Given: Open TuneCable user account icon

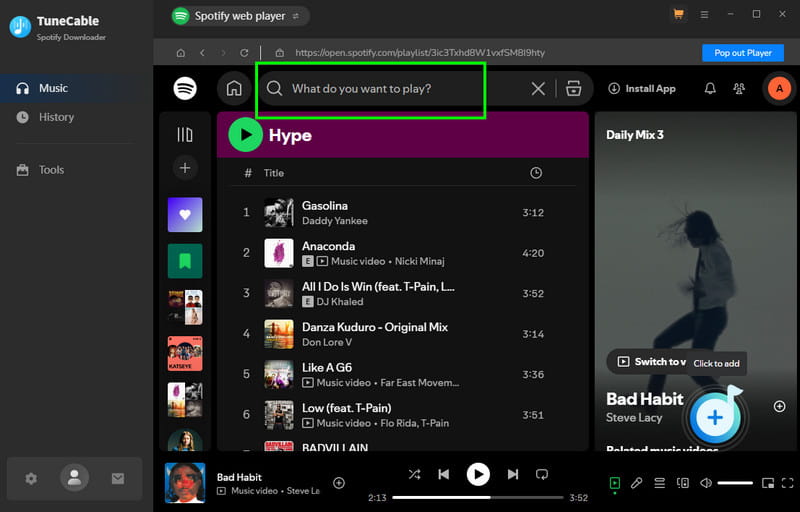Looking at the screenshot, I should point(74,478).
